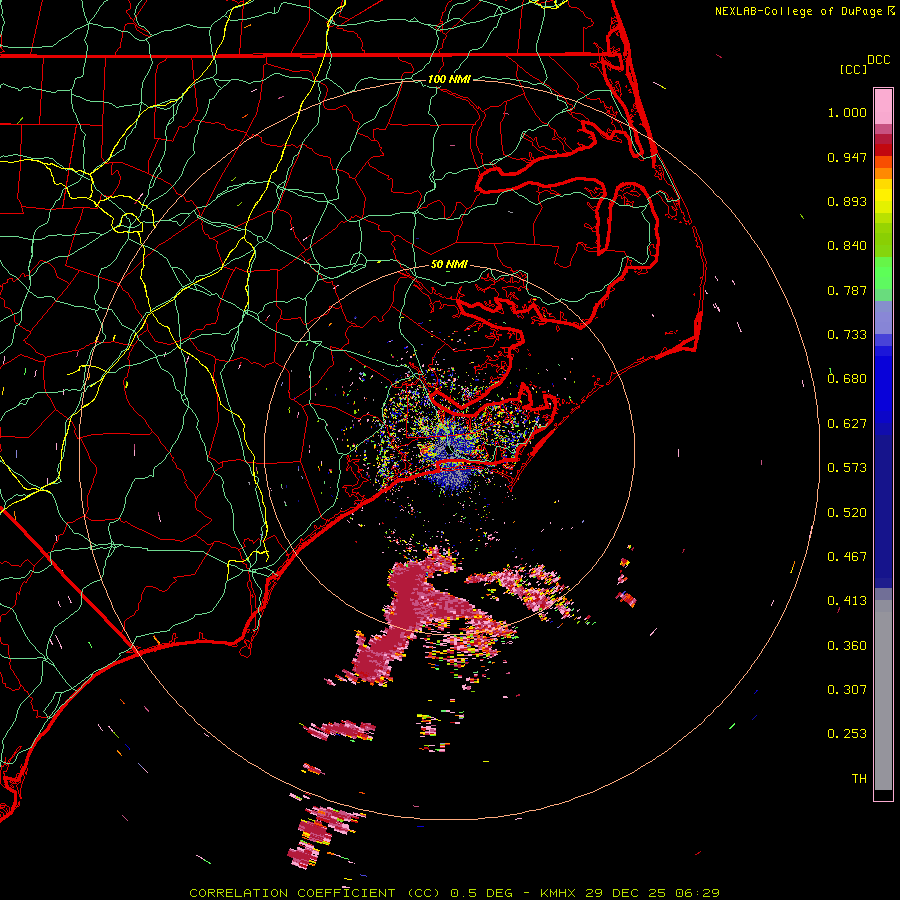Click the 0.467 scale value
Screen dimensions: 900x900
[847, 557]
